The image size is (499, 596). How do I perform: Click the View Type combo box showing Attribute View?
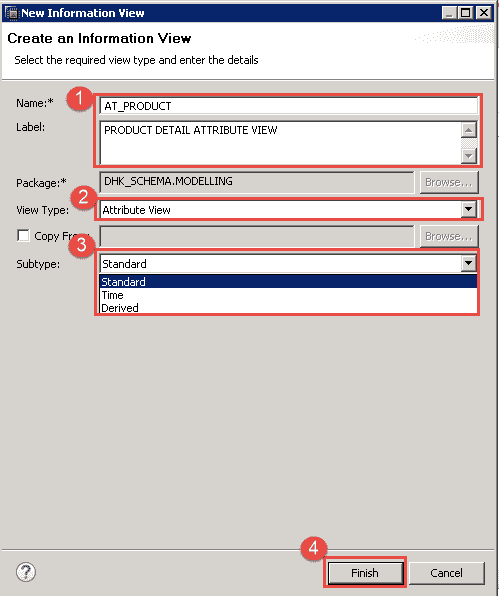coord(288,209)
